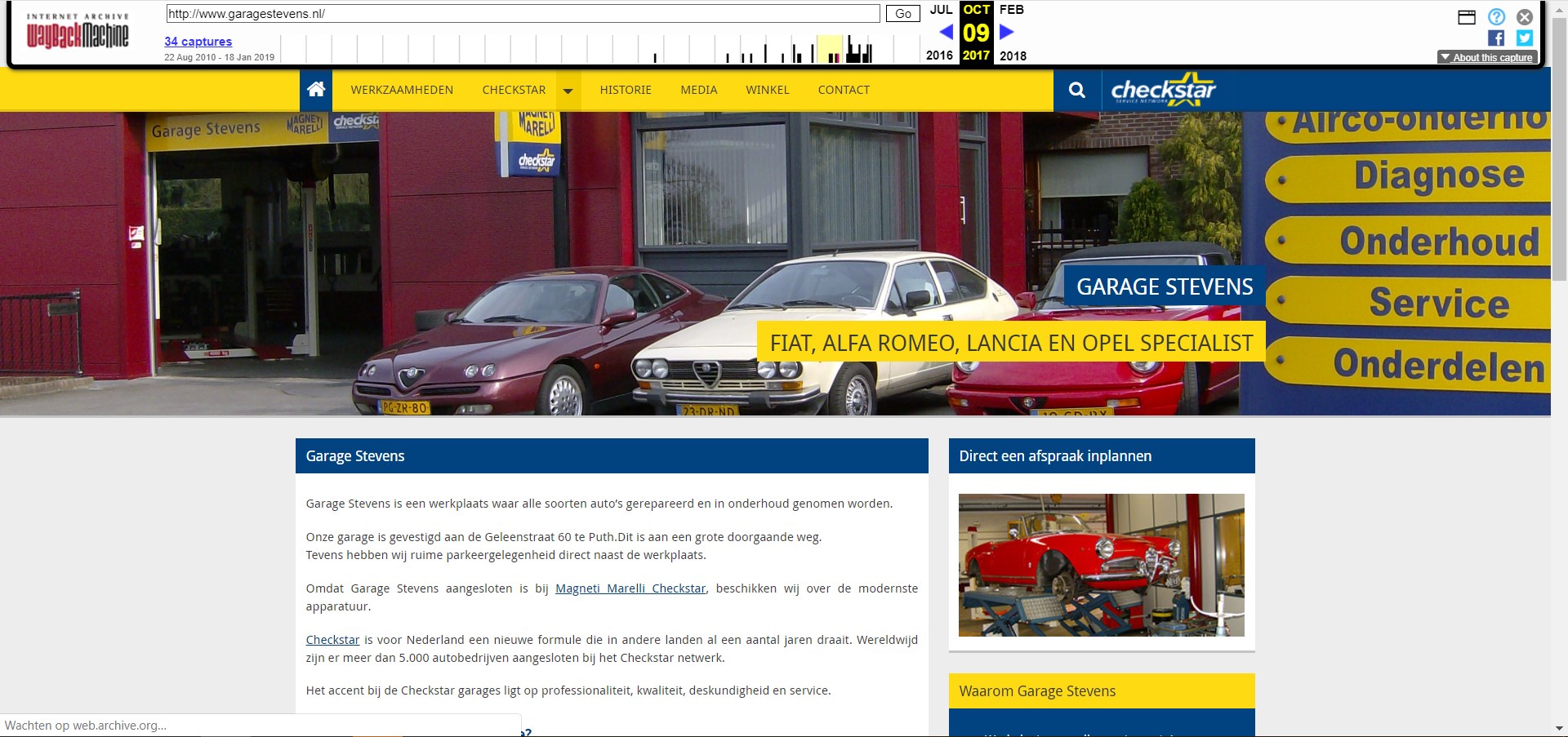Click the home icon in navigation bar
The width and height of the screenshot is (1568, 737).
[316, 90]
